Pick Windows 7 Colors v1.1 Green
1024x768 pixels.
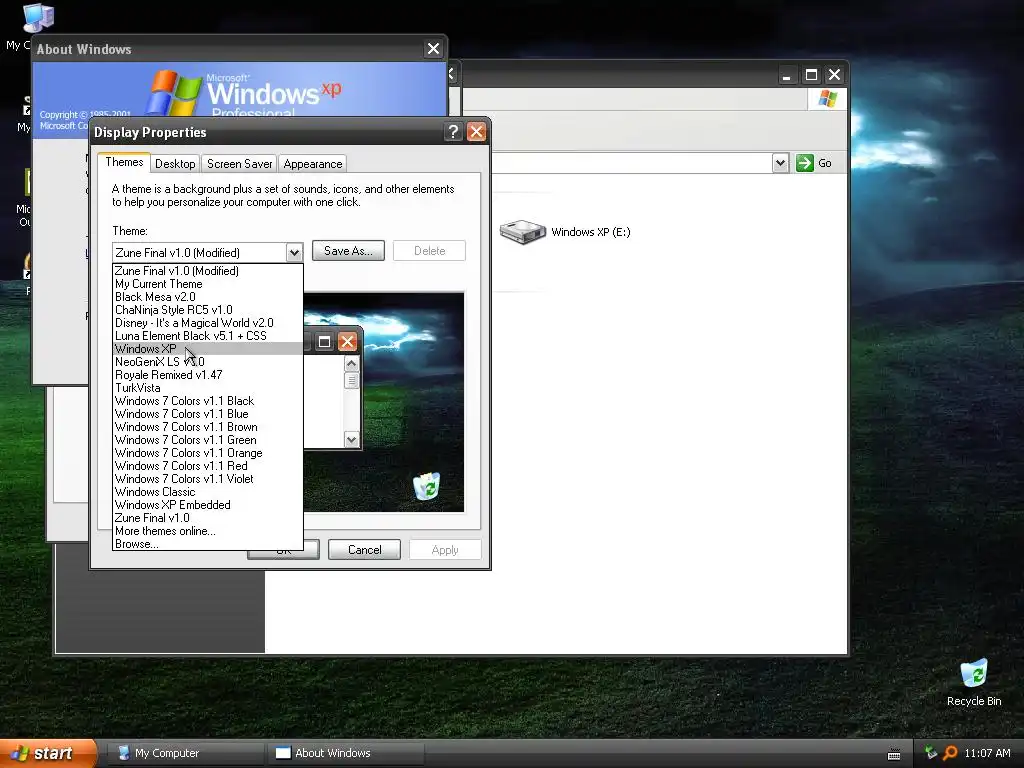coord(208,440)
